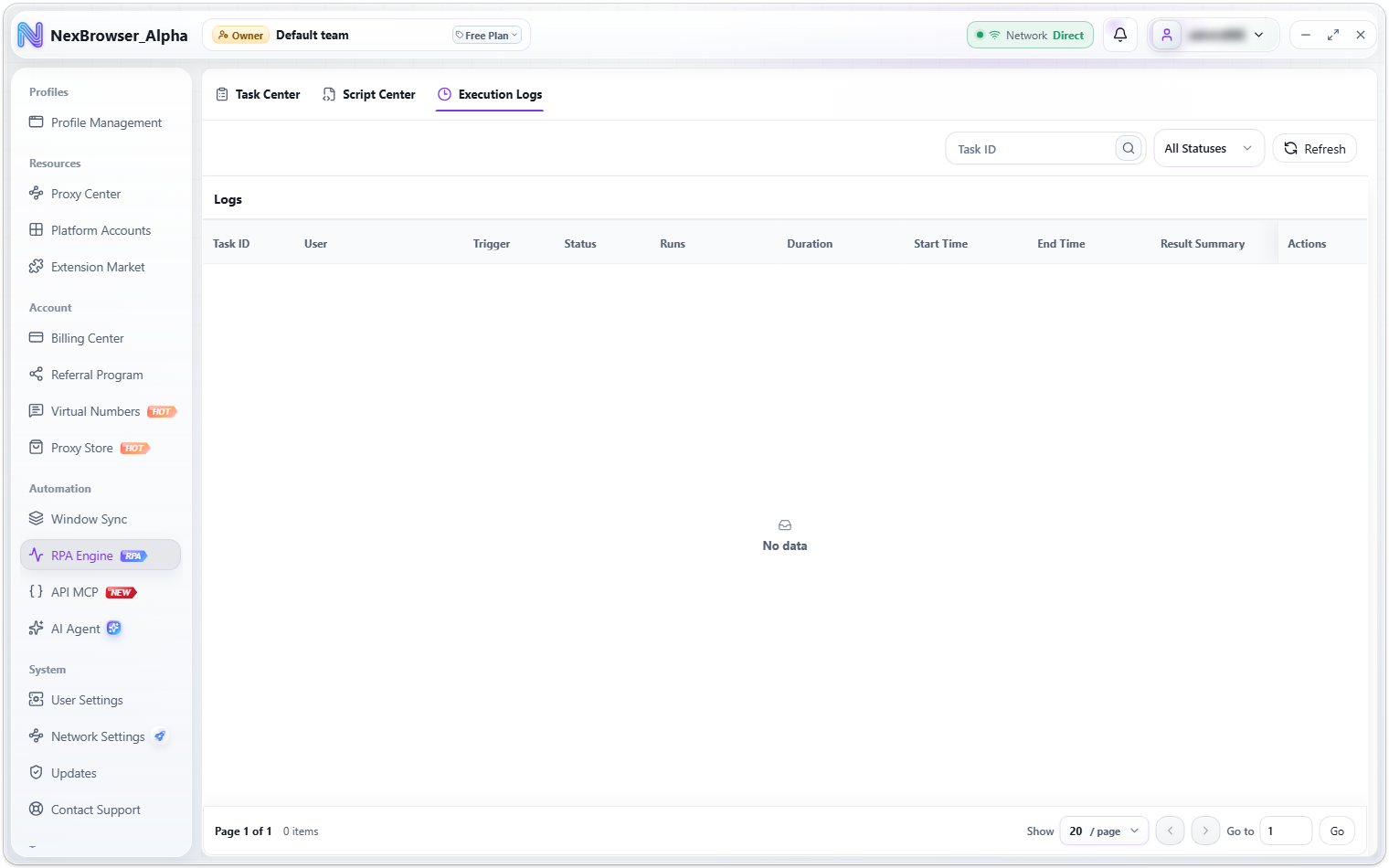Click the Contact Support lifebuoy icon
This screenshot has height=868, width=1389.
click(x=37, y=810)
